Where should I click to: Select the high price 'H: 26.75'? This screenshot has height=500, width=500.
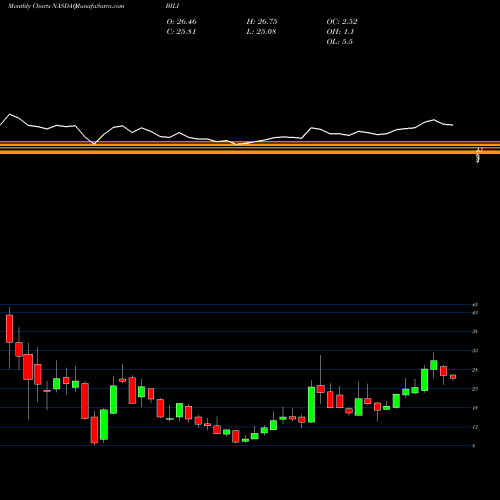tap(262, 22)
